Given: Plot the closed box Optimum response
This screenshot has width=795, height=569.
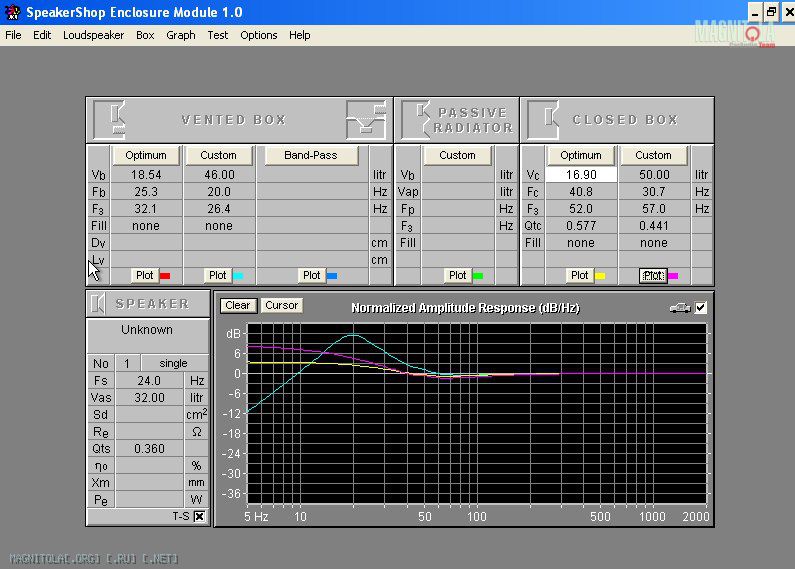Looking at the screenshot, I should [x=580, y=275].
